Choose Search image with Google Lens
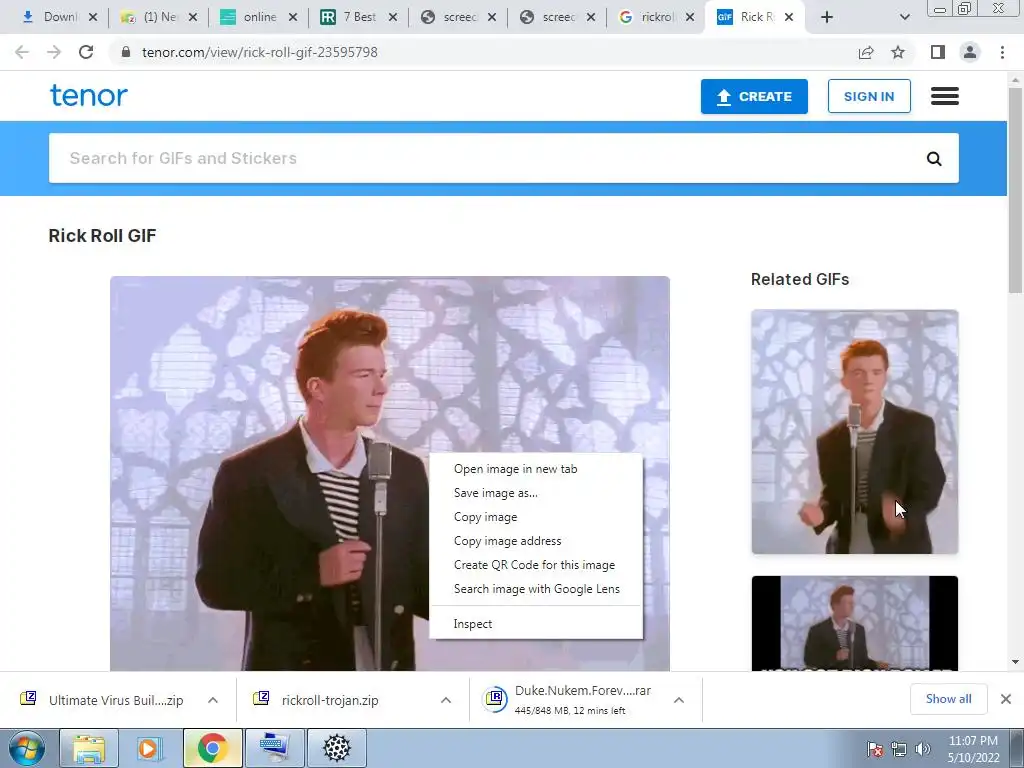The height and width of the screenshot is (768, 1024). click(x=536, y=589)
